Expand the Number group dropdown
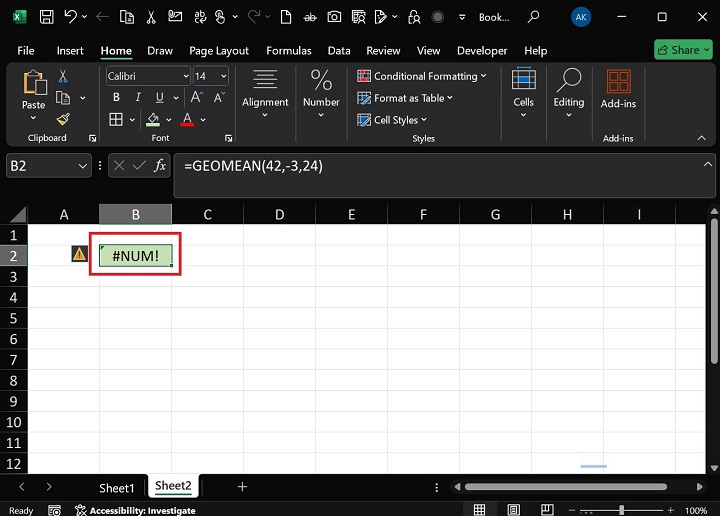Viewport: 720px width, 516px height. point(321,116)
